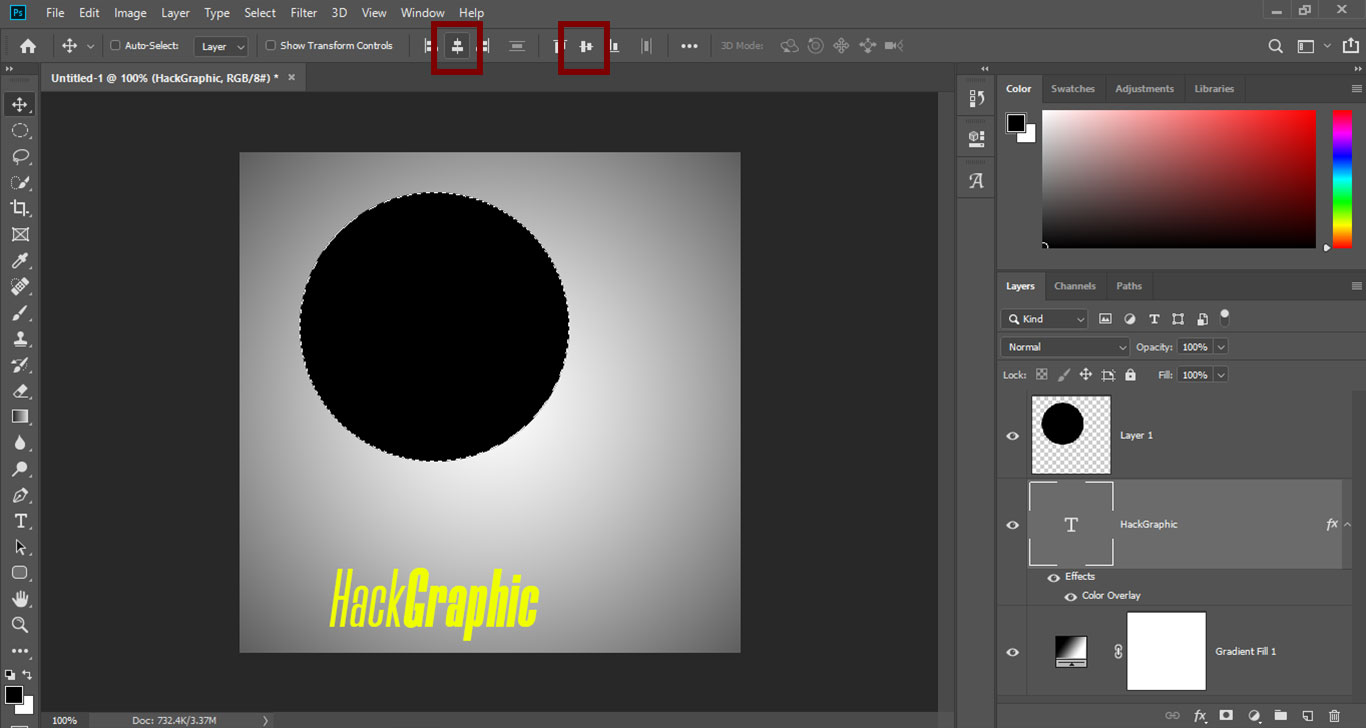This screenshot has height=728, width=1366.
Task: Switch to the Swatches tab
Action: coord(1073,89)
